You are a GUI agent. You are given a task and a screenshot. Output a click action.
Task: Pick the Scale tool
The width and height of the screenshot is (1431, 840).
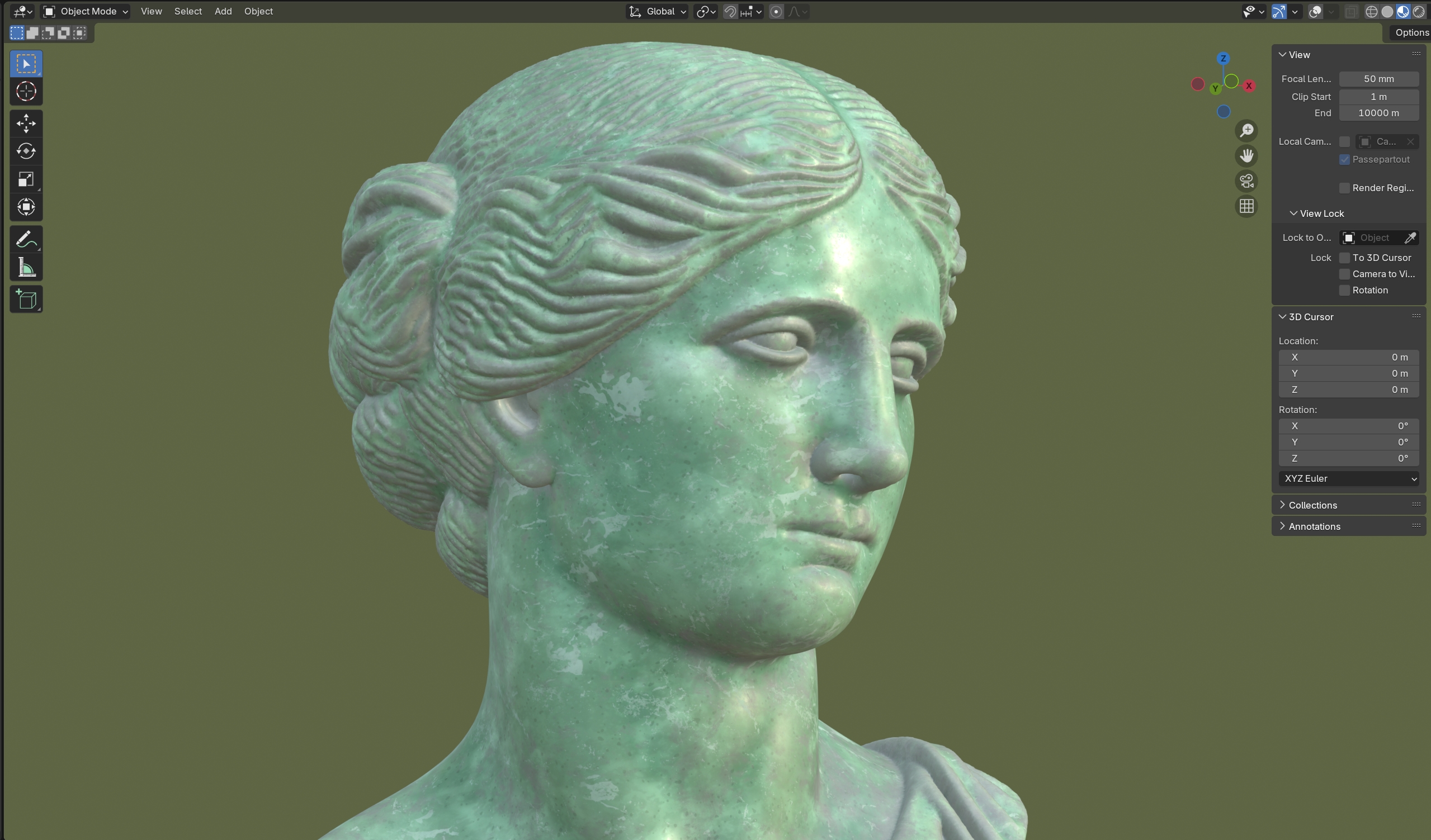(x=26, y=179)
